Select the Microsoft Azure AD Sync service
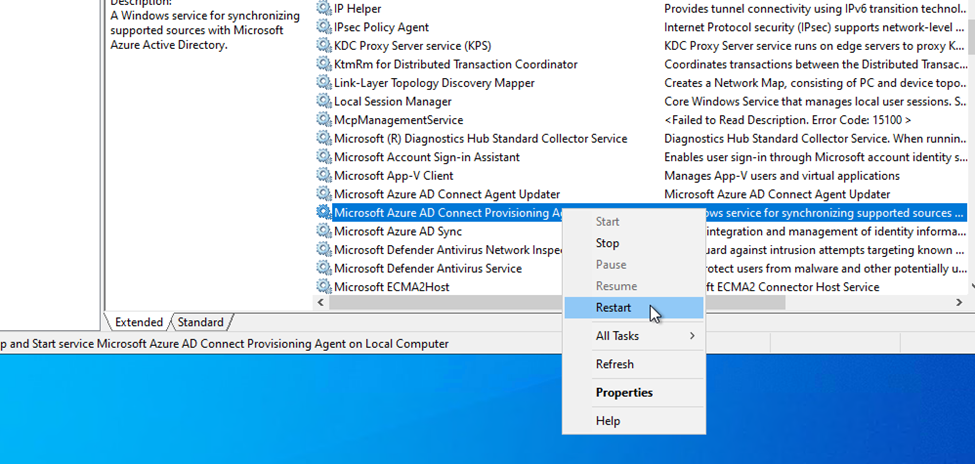 tap(398, 231)
